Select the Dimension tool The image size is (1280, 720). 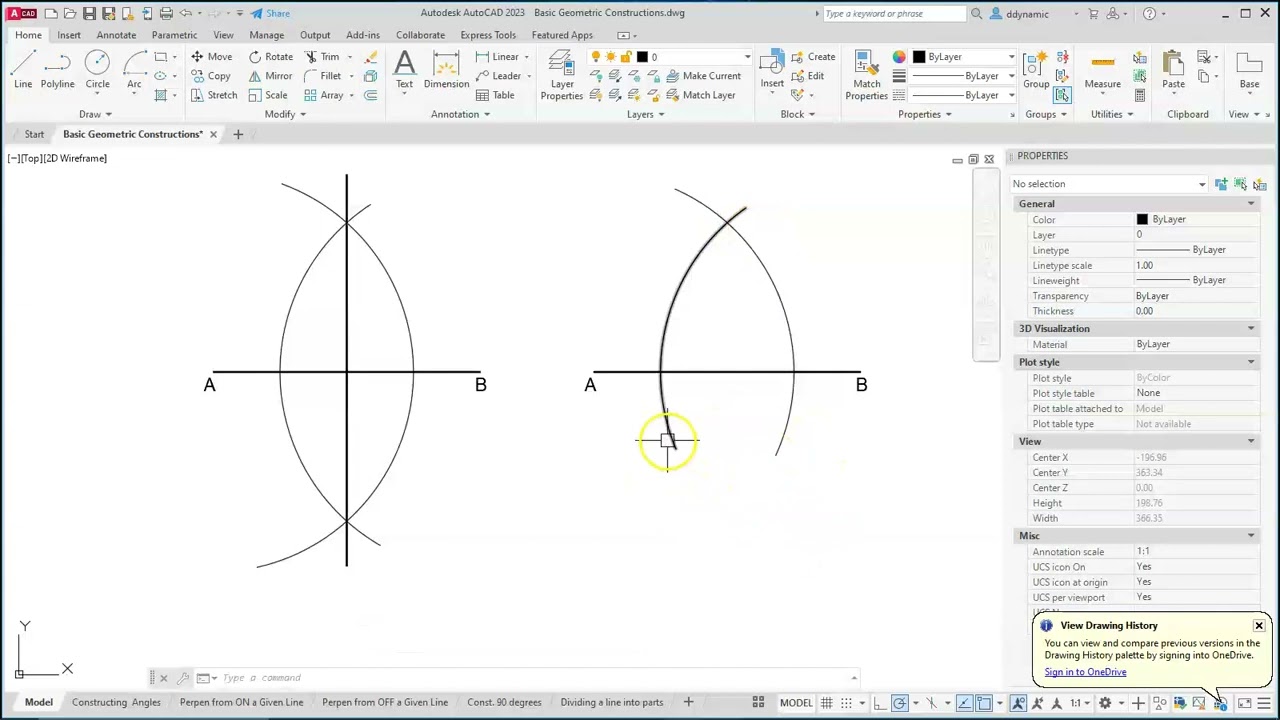446,70
